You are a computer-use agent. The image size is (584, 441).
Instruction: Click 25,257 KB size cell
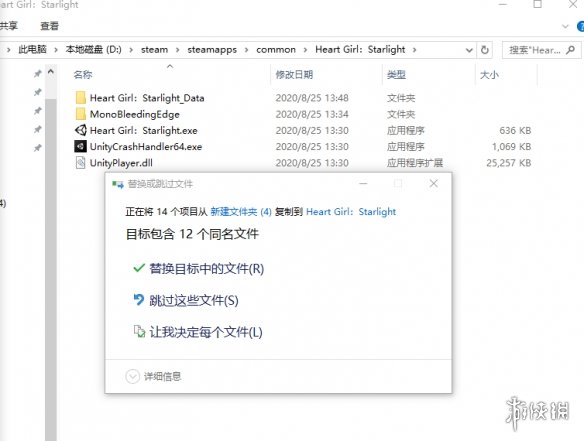508,163
